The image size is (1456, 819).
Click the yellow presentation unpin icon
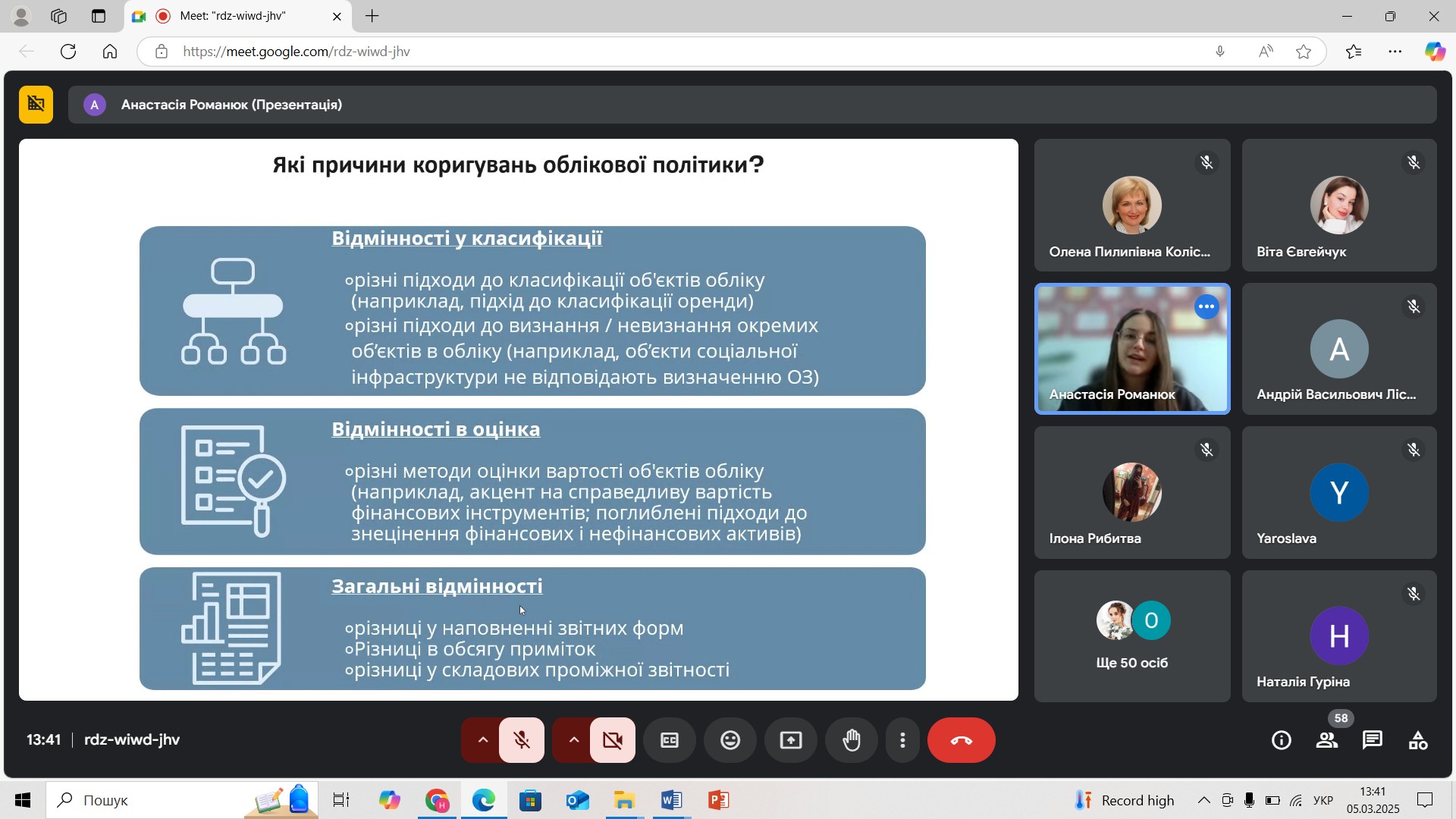click(x=36, y=105)
